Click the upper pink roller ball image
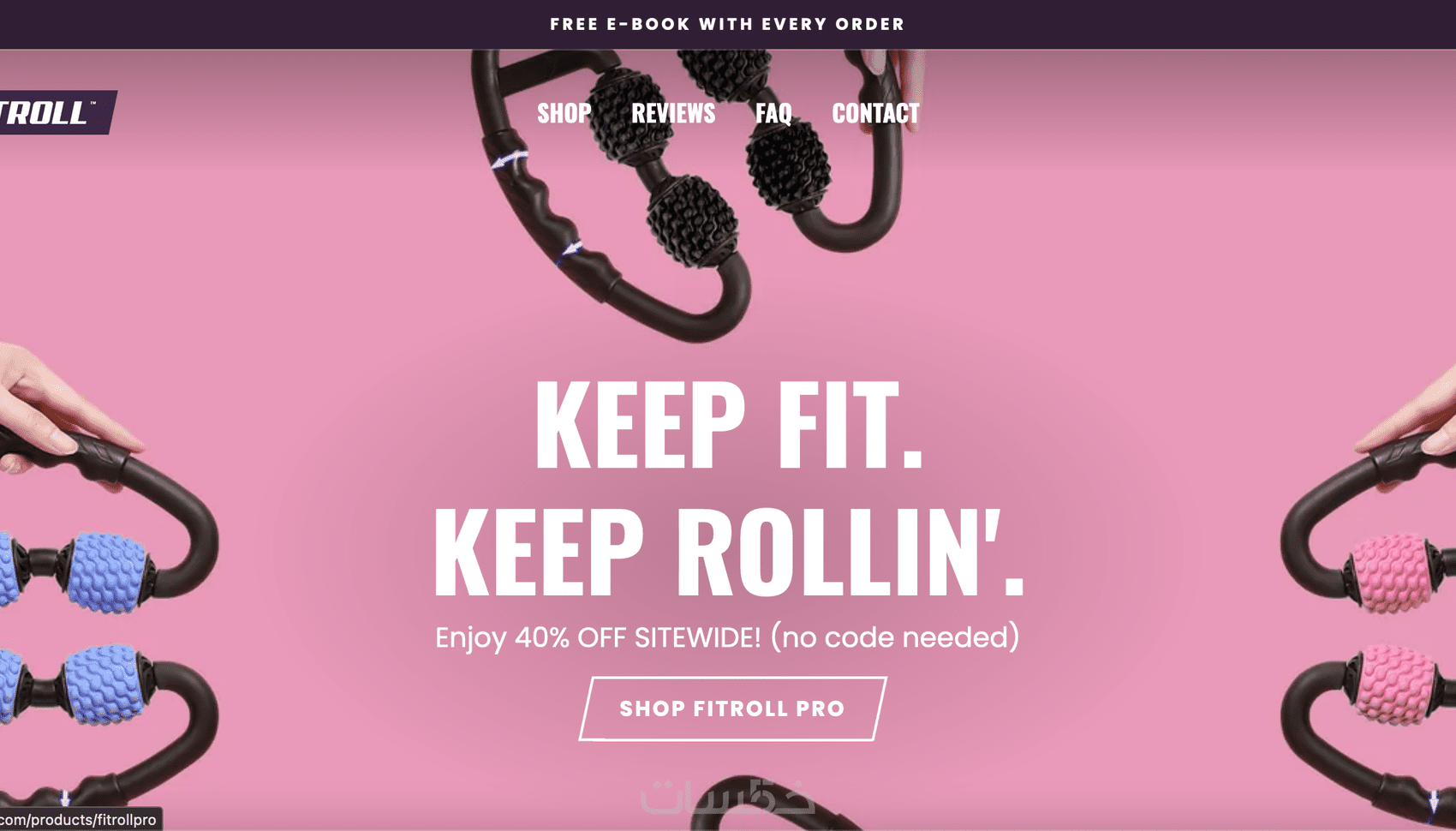 click(x=1389, y=572)
